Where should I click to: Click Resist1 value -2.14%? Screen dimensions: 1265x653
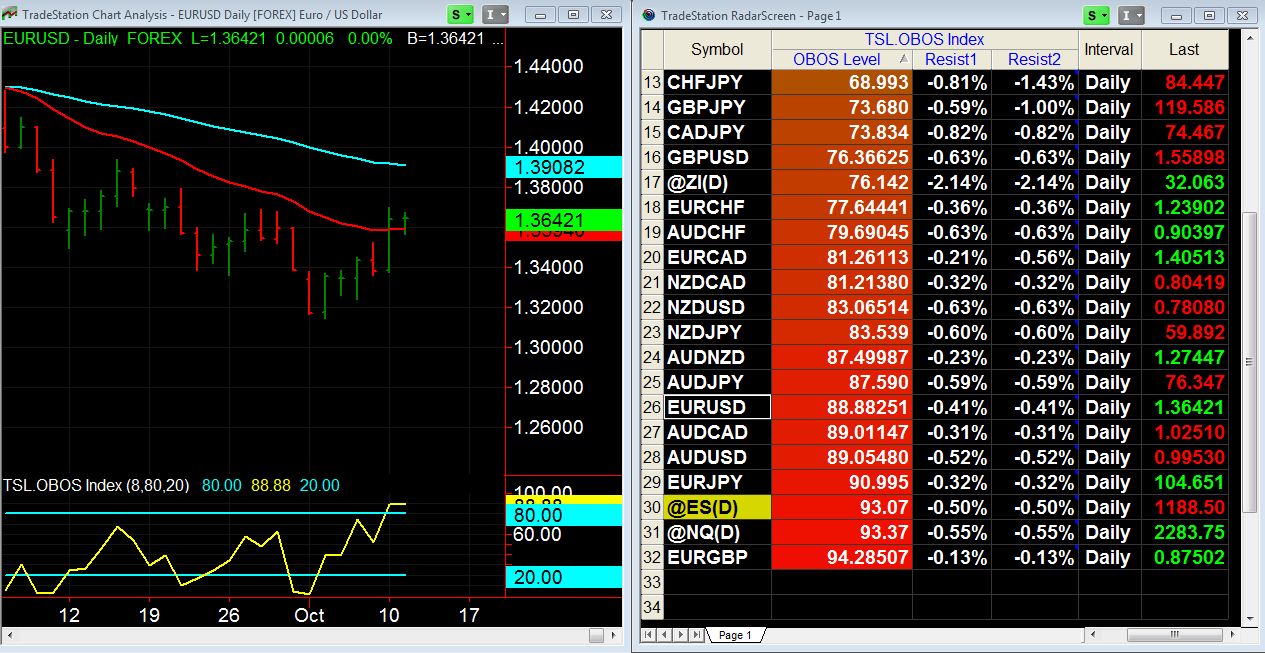click(952, 182)
